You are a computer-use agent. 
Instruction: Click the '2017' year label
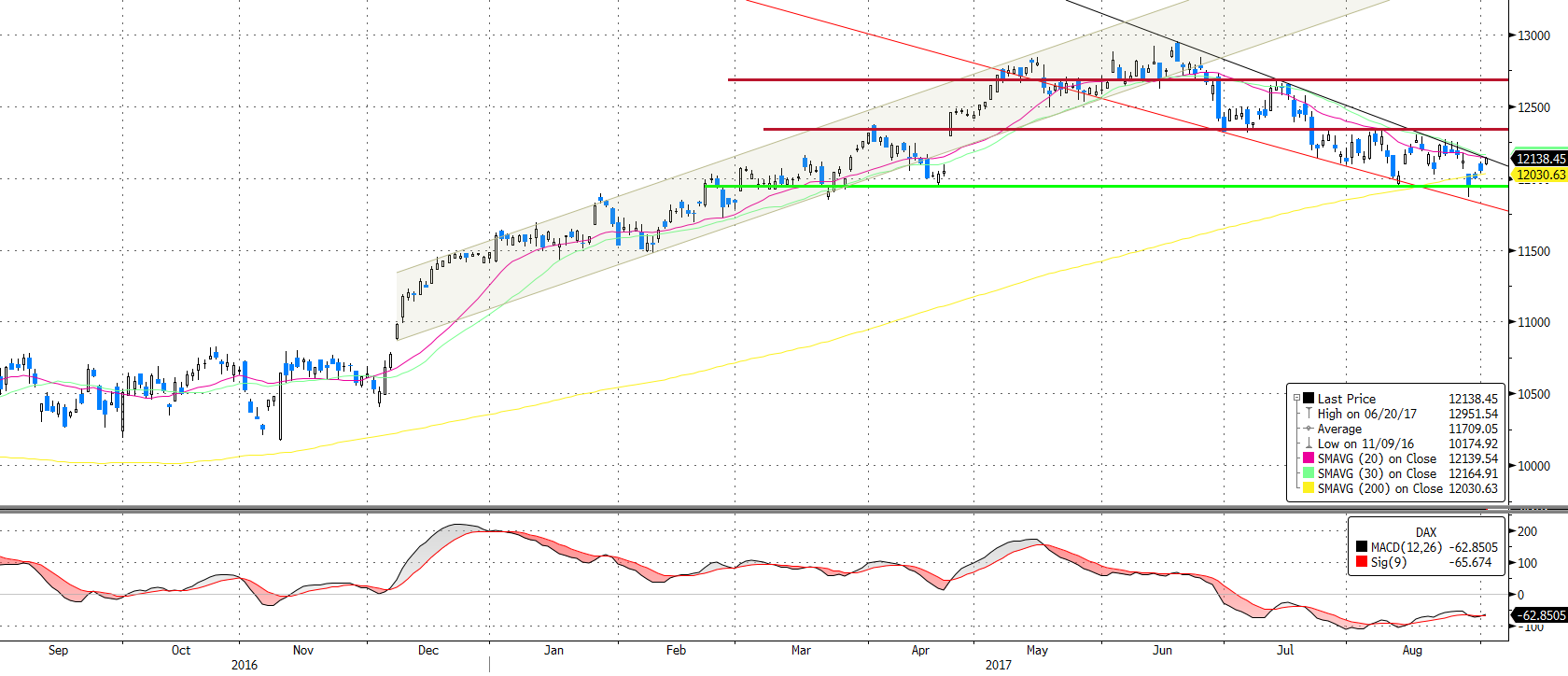[x=999, y=665]
